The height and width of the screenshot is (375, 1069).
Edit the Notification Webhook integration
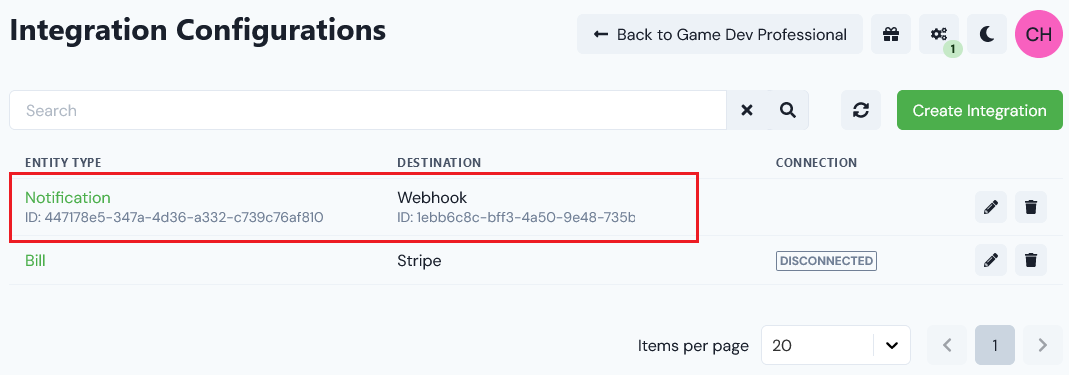click(991, 207)
